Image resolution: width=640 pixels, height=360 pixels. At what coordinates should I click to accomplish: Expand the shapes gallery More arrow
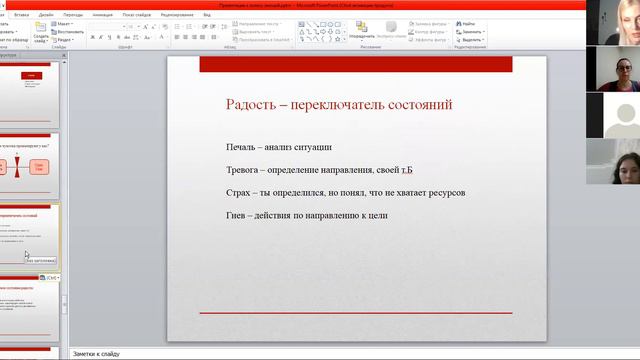tap(345, 39)
